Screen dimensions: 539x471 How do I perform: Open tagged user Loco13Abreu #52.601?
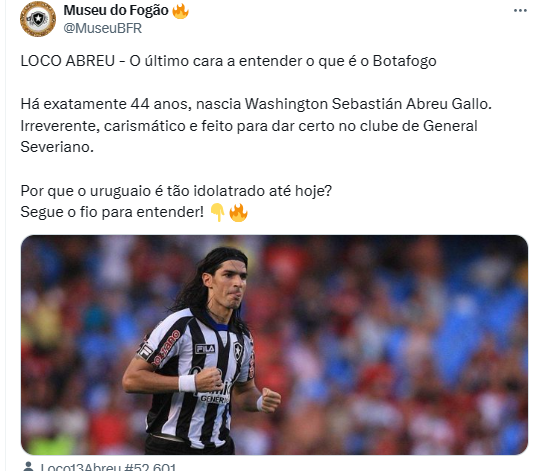pyautogui.click(x=108, y=467)
